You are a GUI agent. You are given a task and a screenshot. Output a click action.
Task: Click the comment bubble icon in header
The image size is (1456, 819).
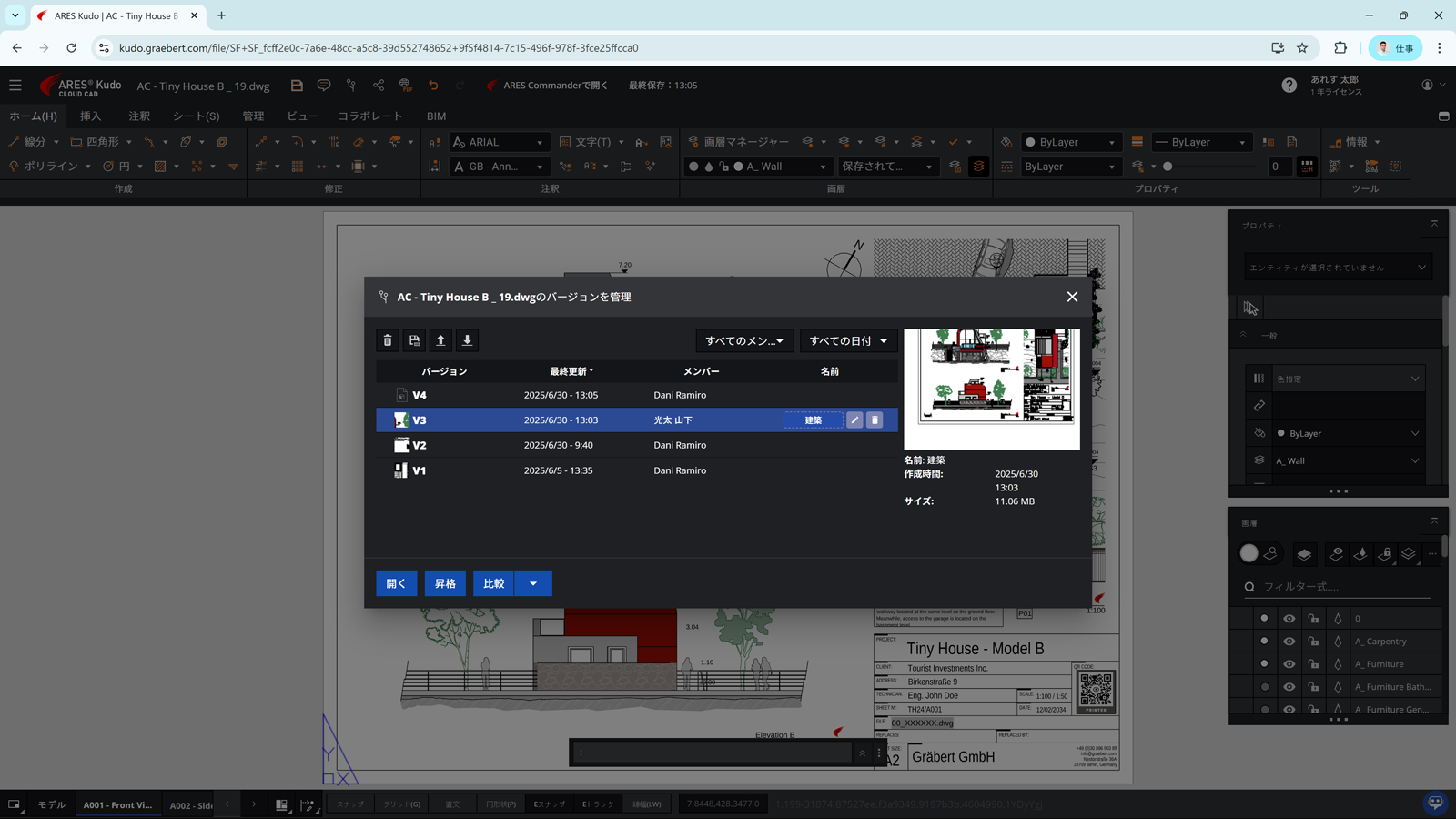tap(324, 86)
